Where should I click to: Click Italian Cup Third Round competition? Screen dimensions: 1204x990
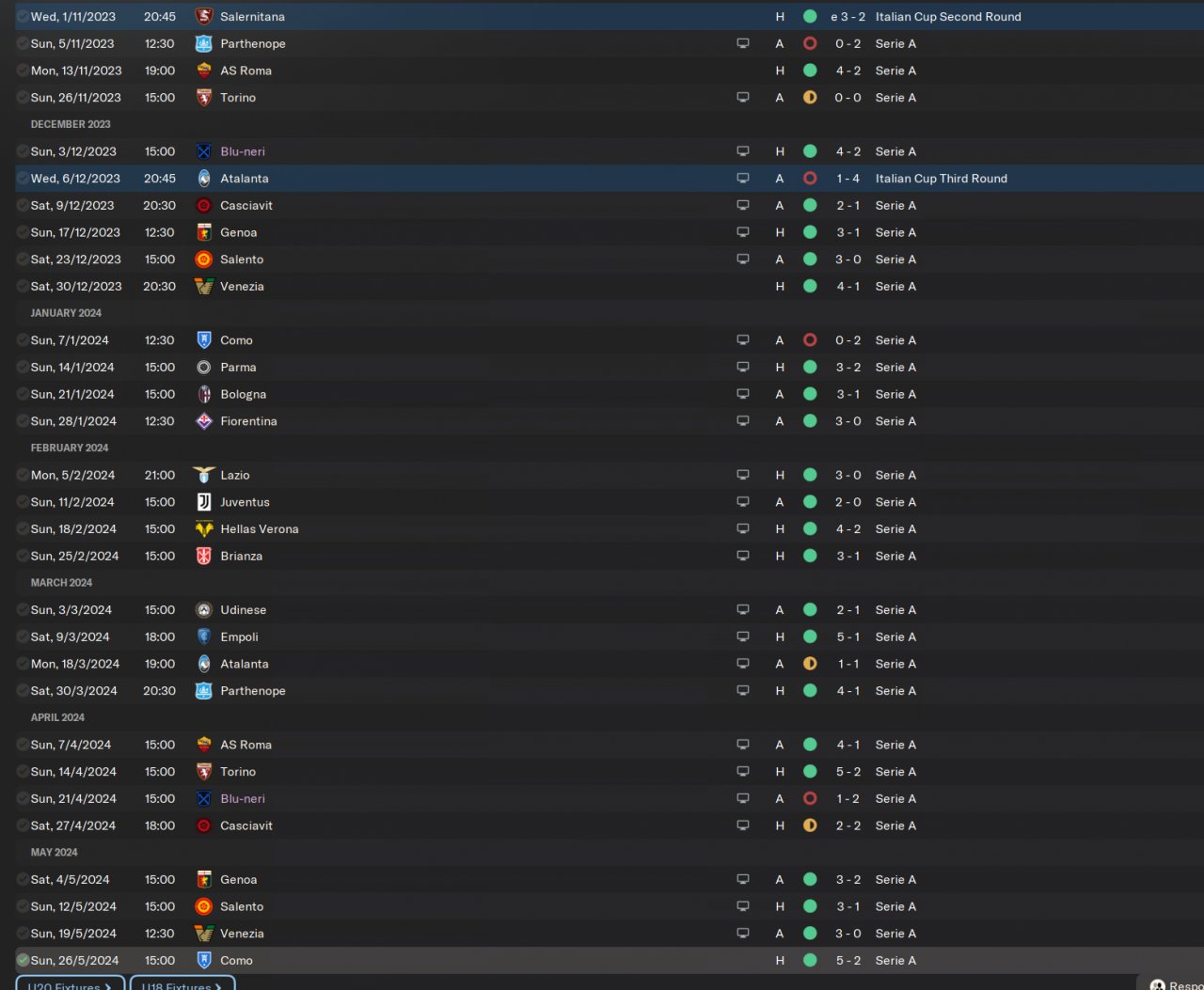pyautogui.click(x=941, y=179)
